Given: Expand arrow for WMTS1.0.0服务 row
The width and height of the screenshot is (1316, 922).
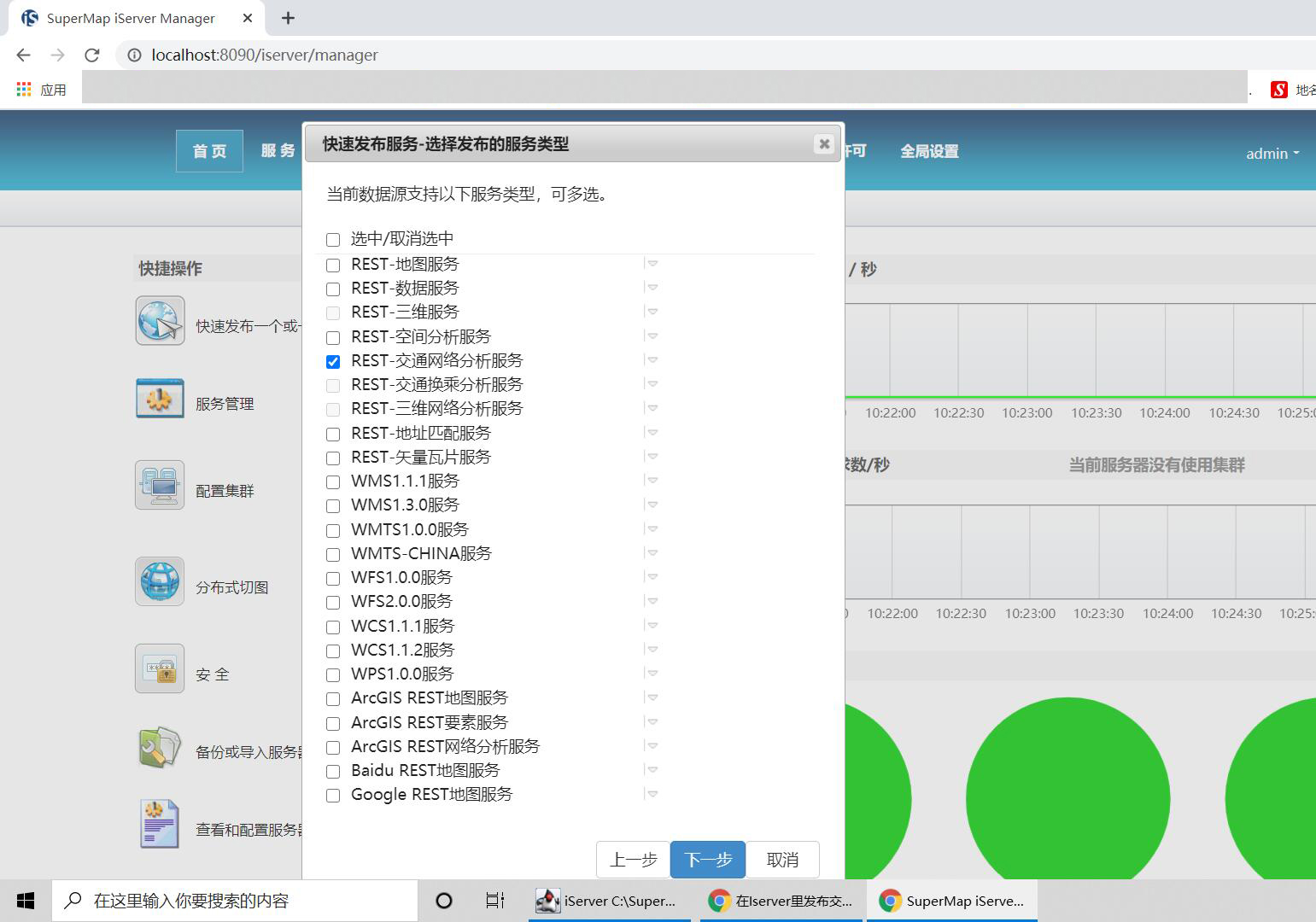Looking at the screenshot, I should point(652,529).
